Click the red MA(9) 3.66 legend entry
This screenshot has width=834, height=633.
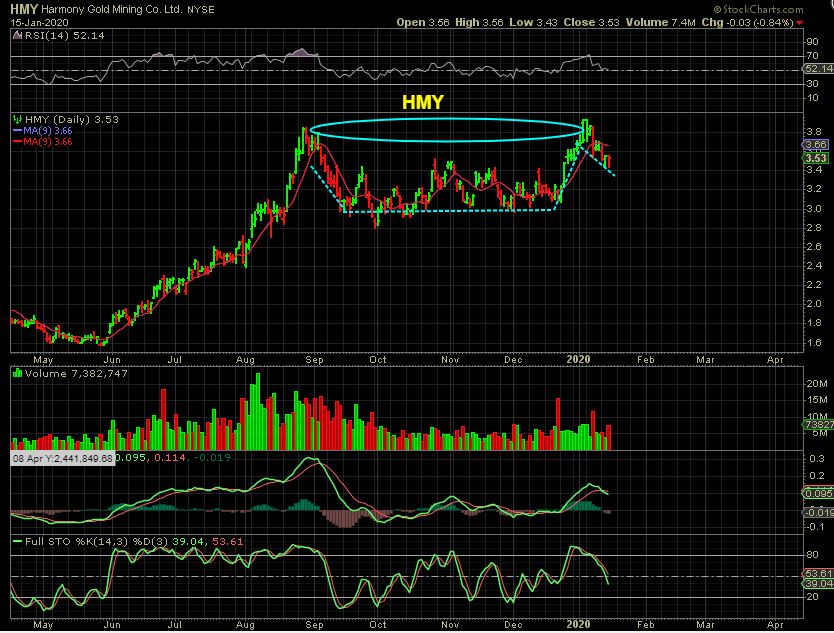tap(43, 141)
